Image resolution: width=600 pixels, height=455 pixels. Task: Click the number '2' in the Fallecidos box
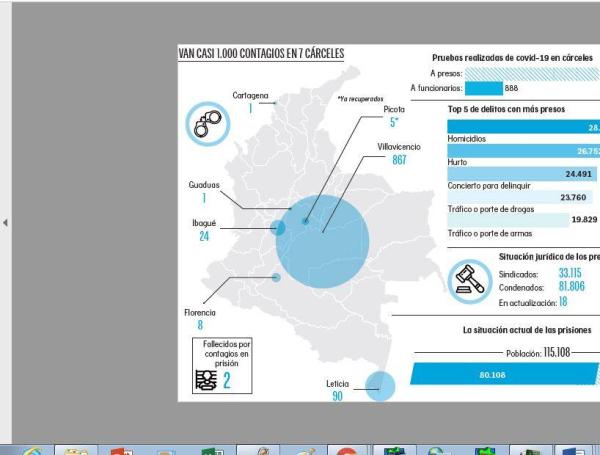pos(227,380)
